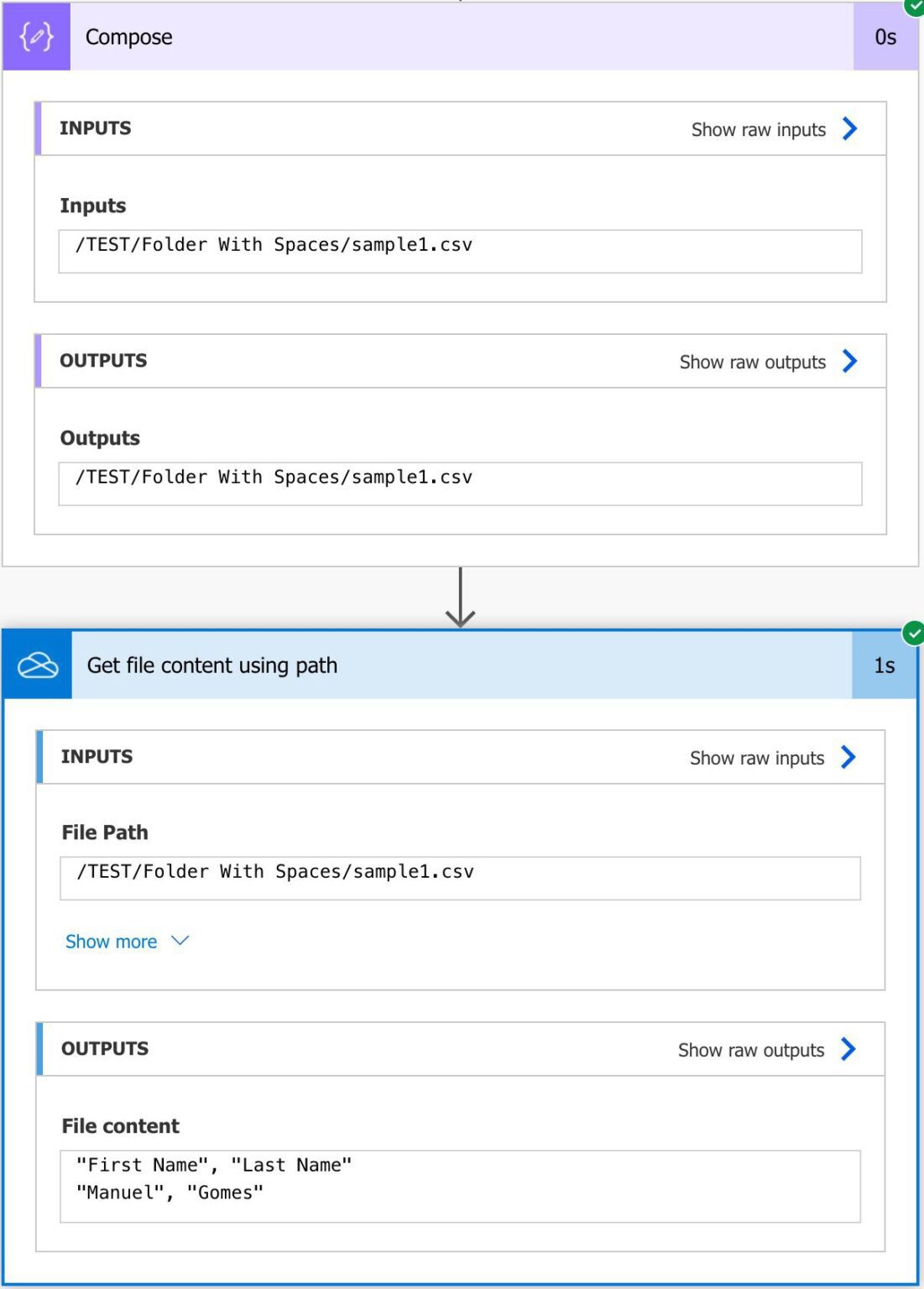Click the green success checkmark on Compose
924x1289 pixels.
coord(914,8)
